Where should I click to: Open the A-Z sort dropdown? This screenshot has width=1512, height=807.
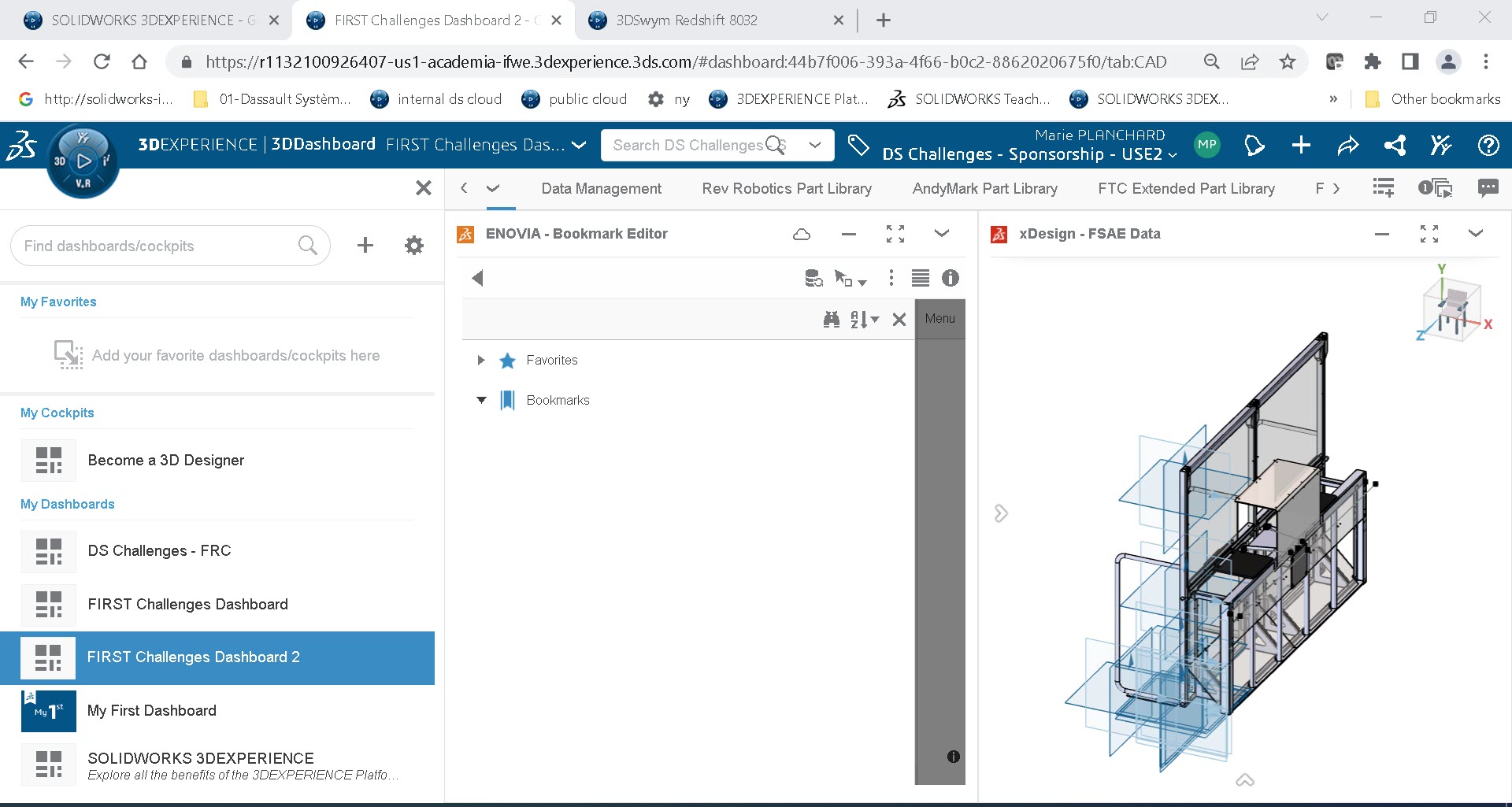tap(865, 319)
